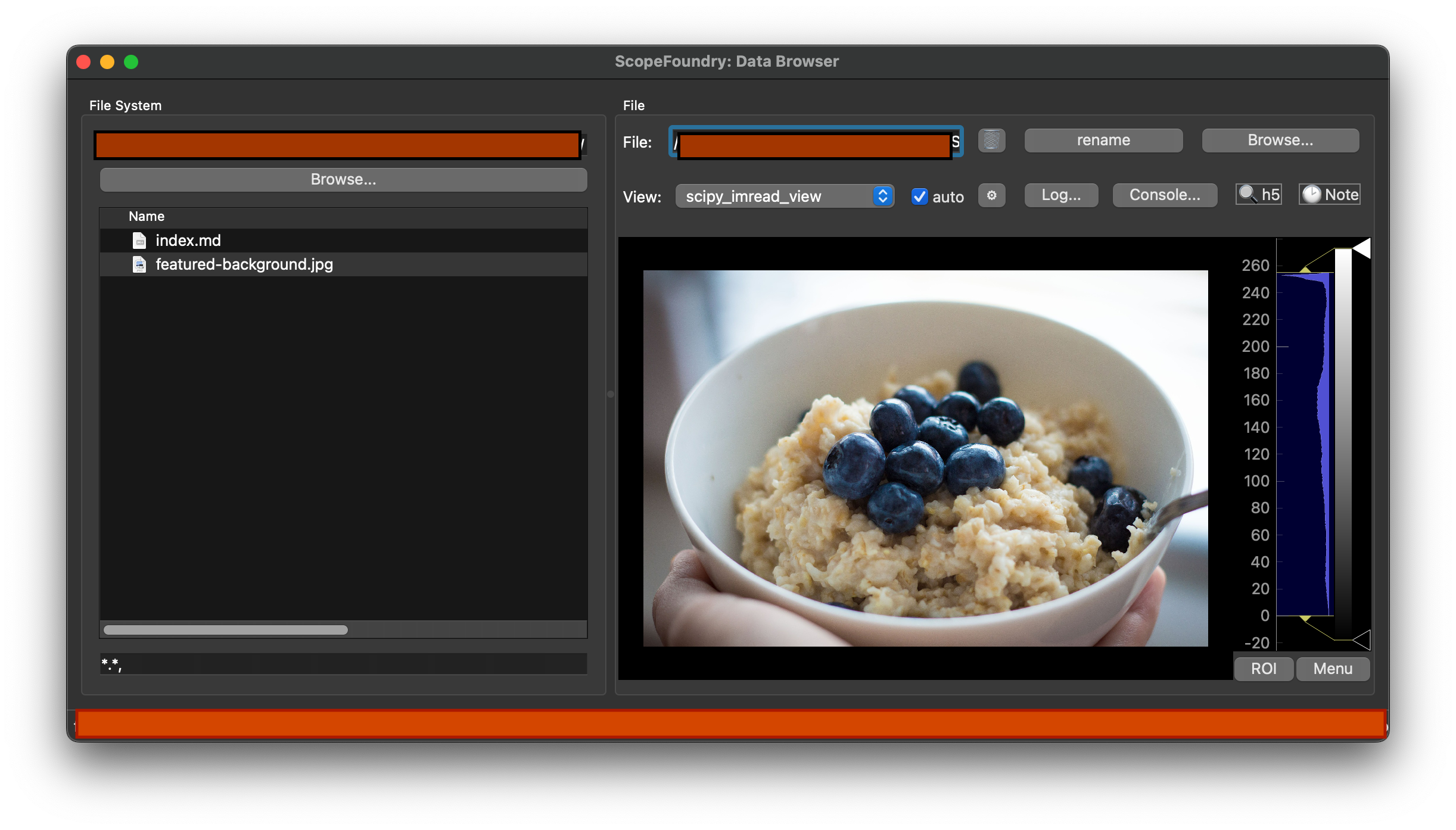Viewport: 1456px width, 830px height.
Task: Open the scipy_imread_view dropdown
Action: coord(785,196)
